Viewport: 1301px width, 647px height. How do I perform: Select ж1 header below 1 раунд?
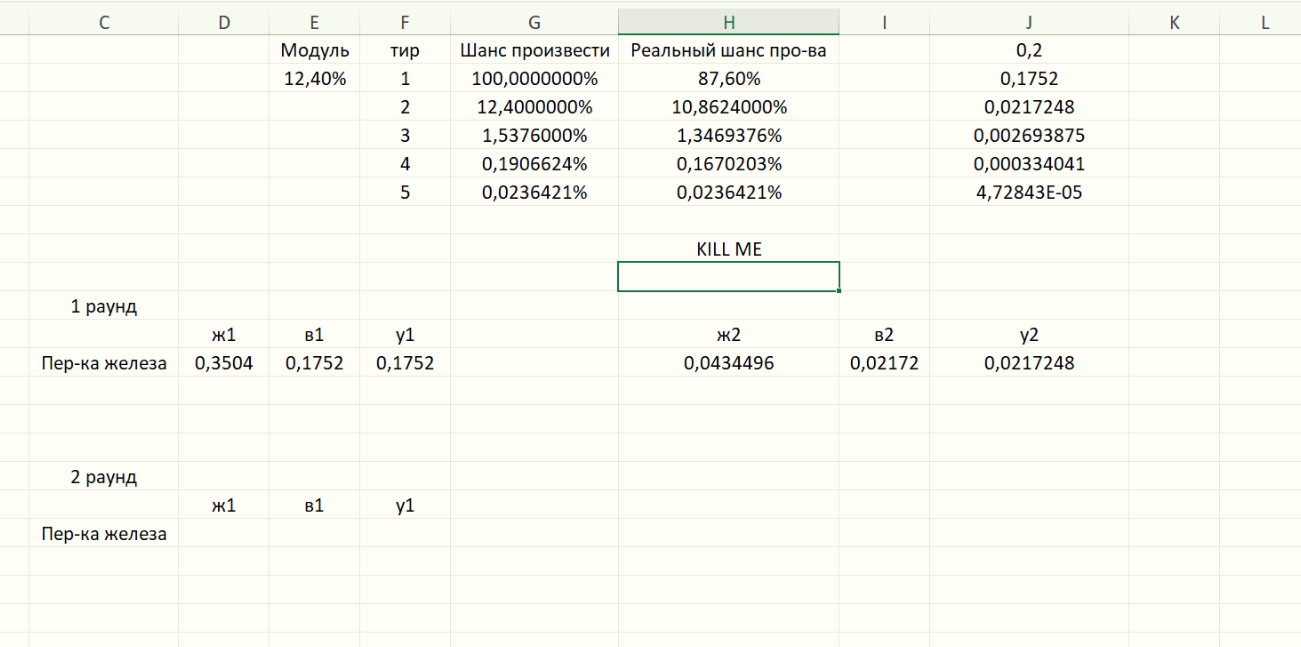[x=224, y=335]
